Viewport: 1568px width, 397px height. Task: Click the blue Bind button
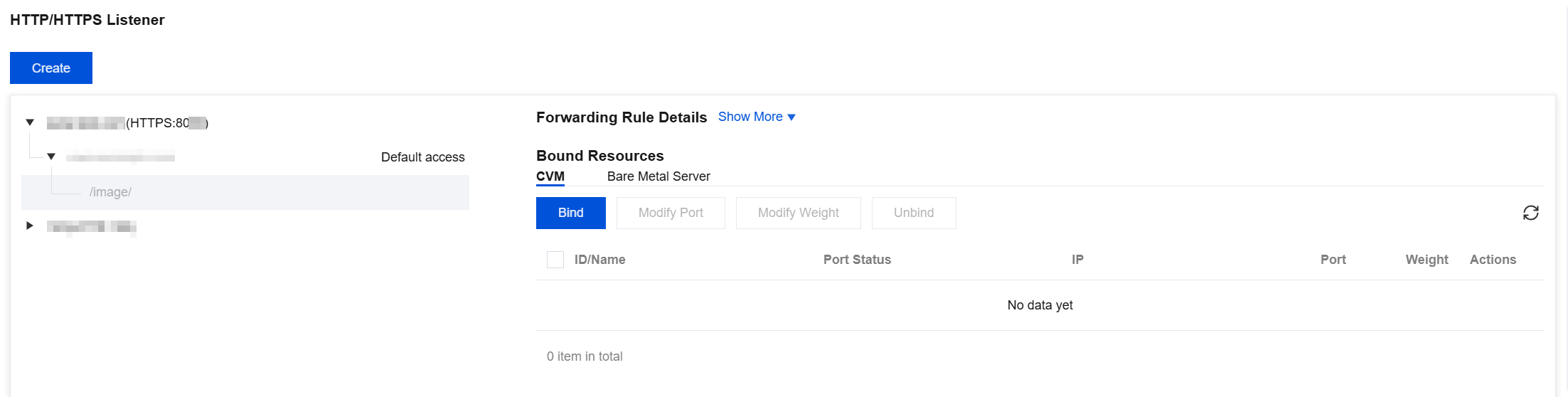[571, 213]
